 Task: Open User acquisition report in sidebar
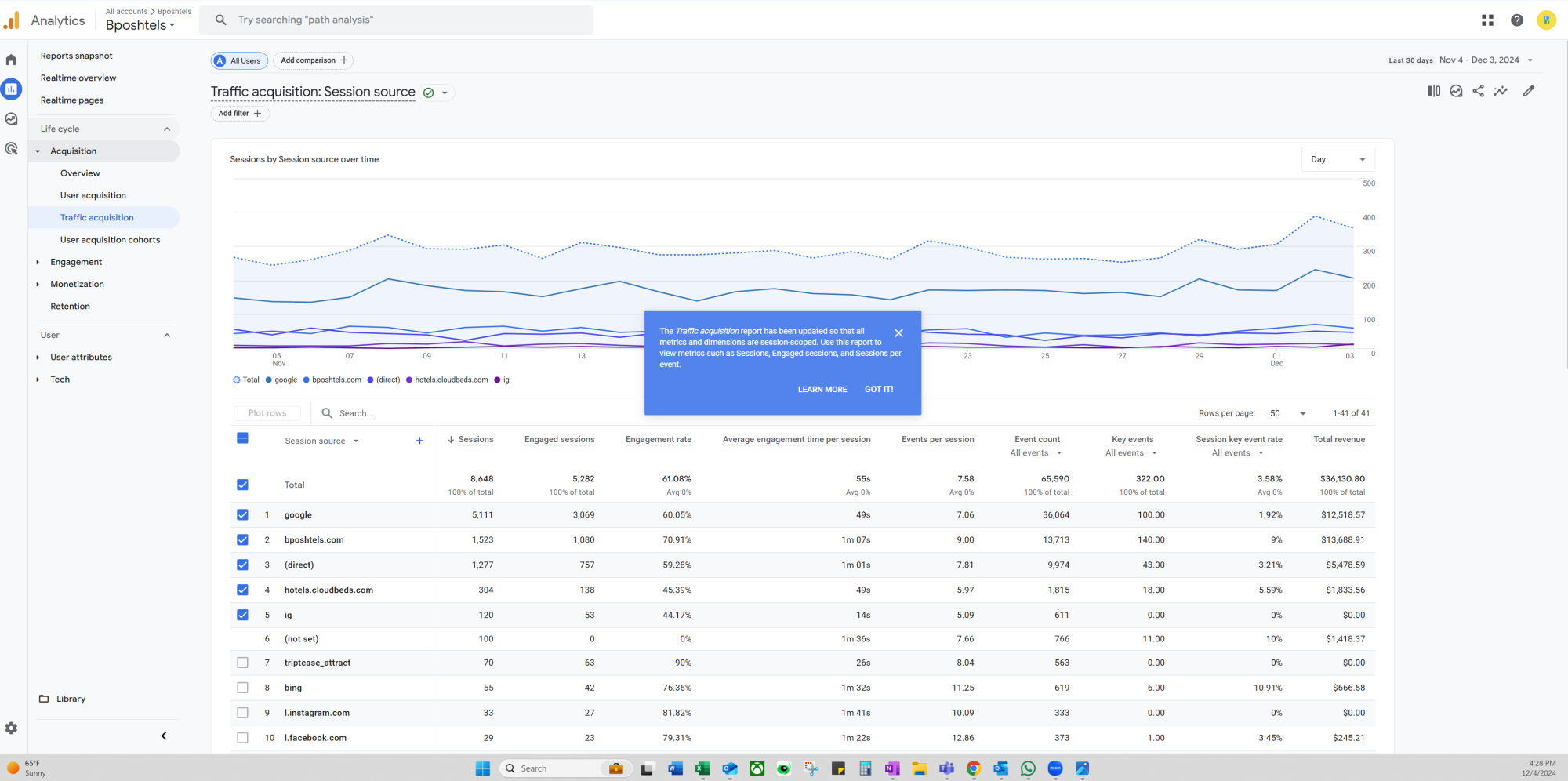coord(93,195)
